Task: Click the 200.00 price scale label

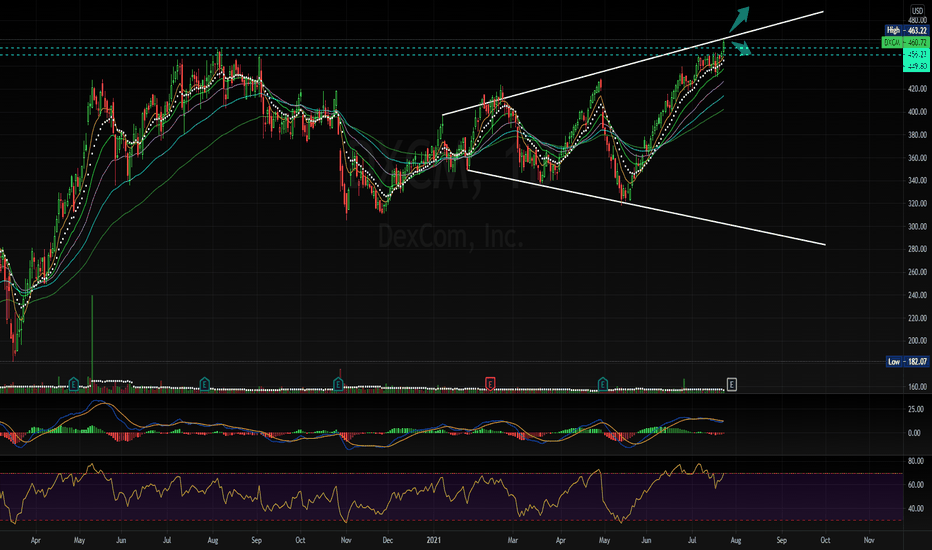Action: (x=917, y=341)
